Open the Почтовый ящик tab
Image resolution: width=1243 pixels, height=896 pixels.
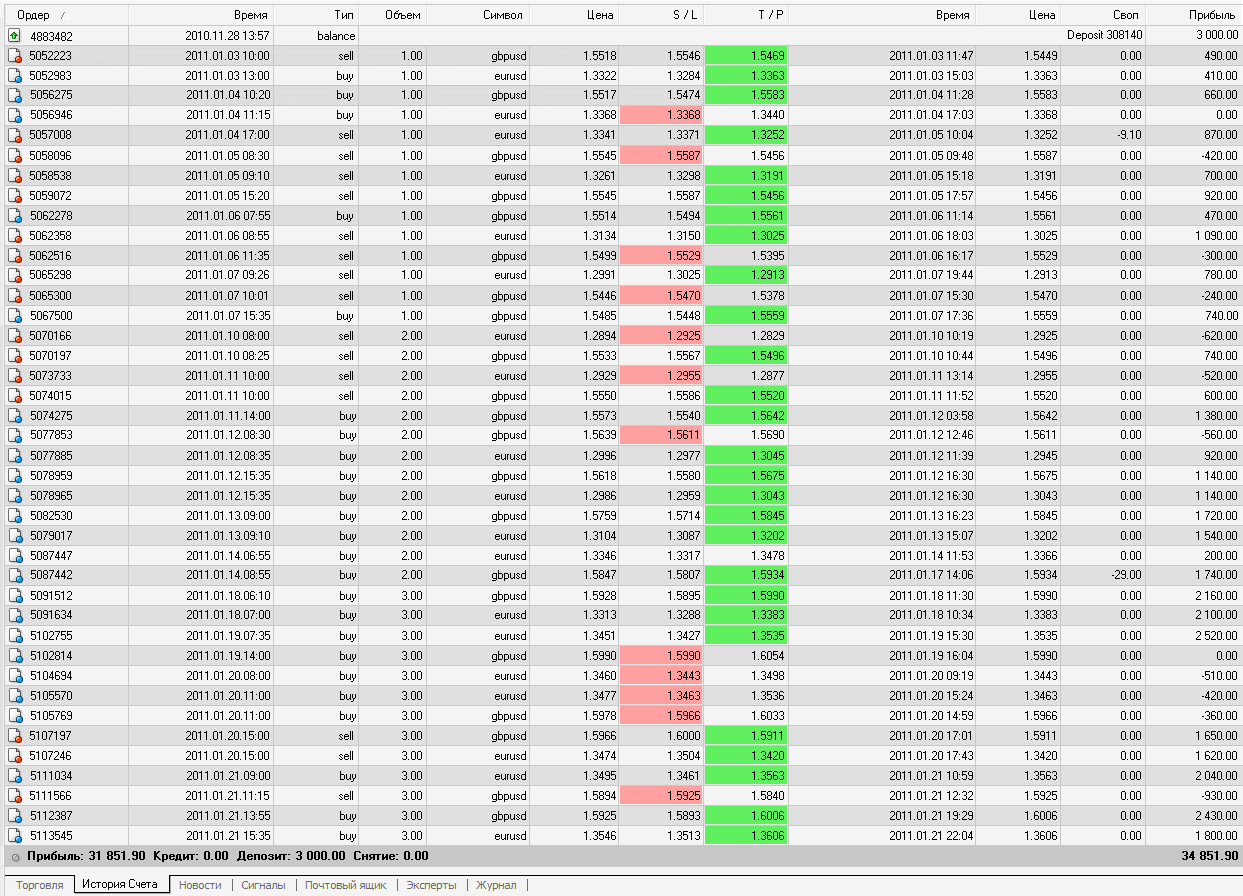344,885
